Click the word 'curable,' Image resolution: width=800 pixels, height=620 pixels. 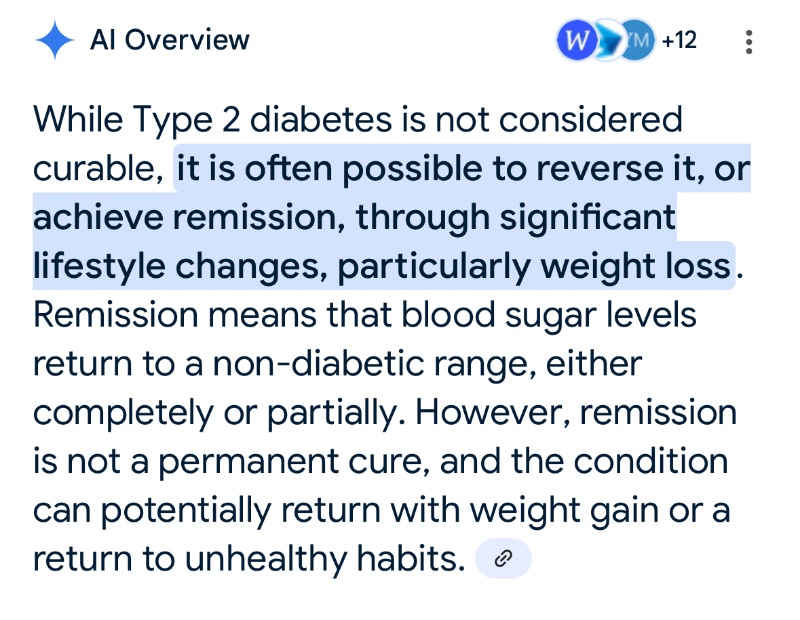click(x=98, y=169)
